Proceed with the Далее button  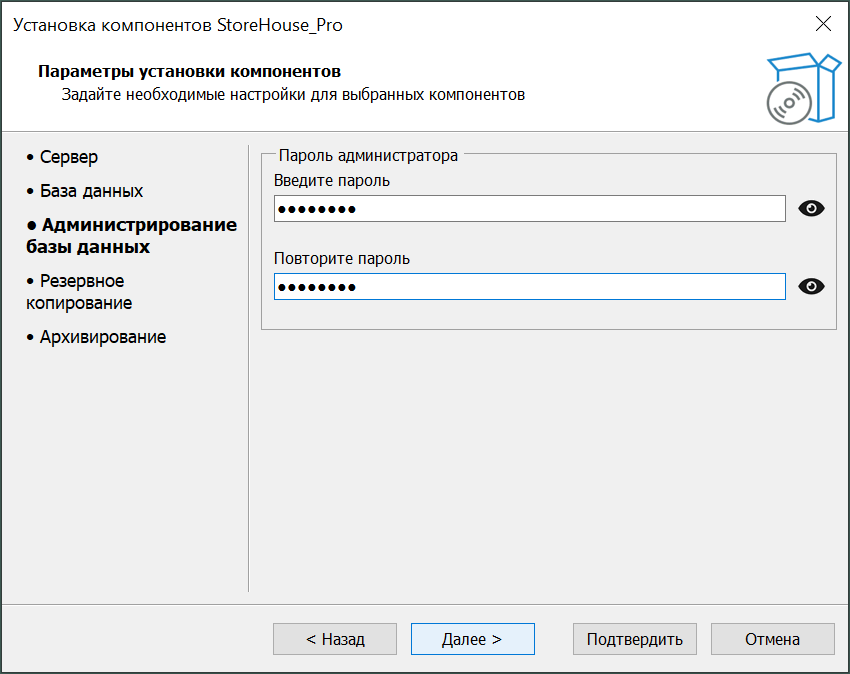(x=472, y=639)
